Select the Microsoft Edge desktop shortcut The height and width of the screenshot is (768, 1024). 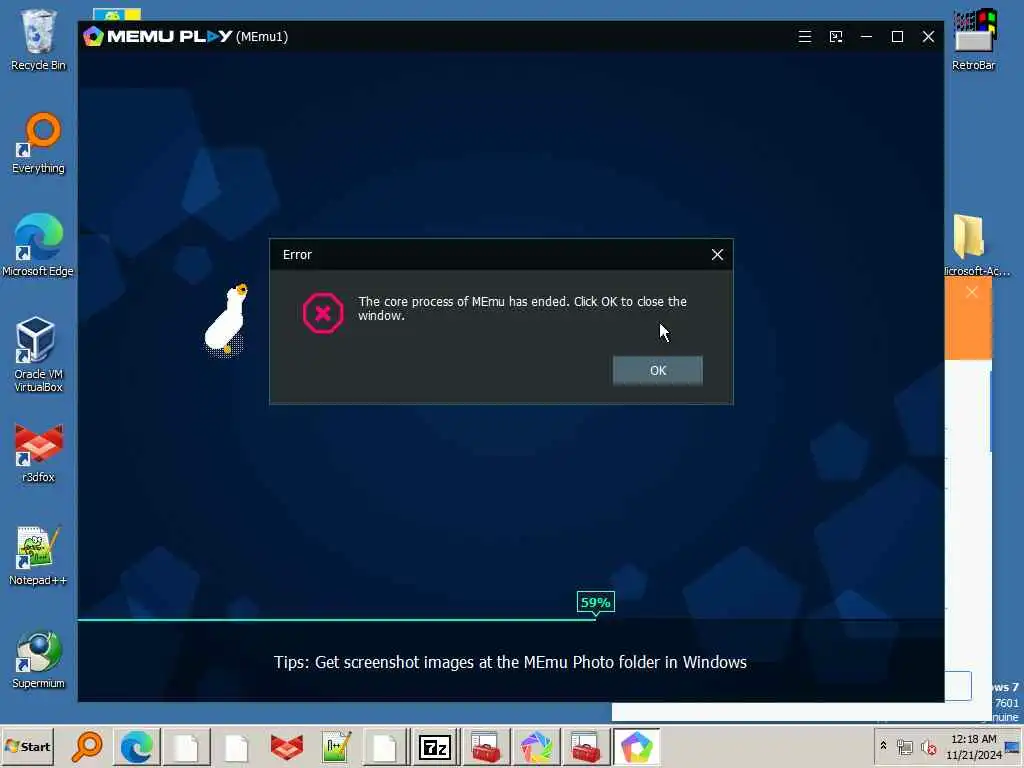coord(38,246)
